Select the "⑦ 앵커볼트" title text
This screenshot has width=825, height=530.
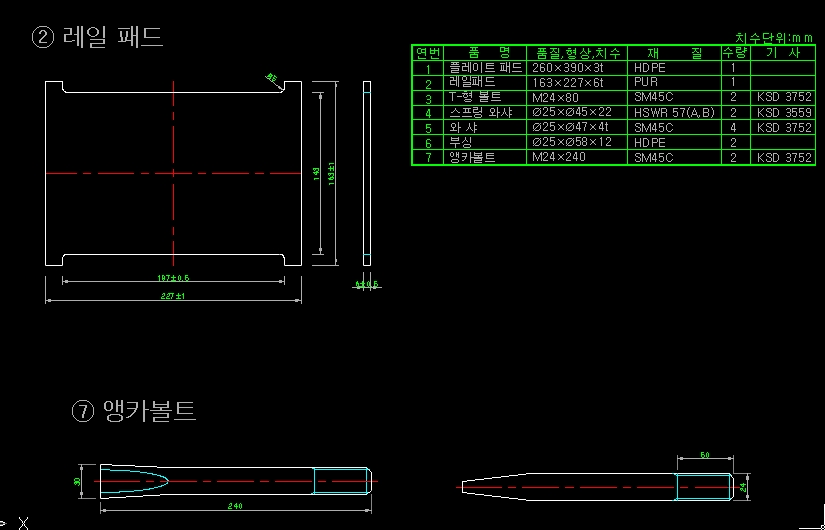(133, 410)
